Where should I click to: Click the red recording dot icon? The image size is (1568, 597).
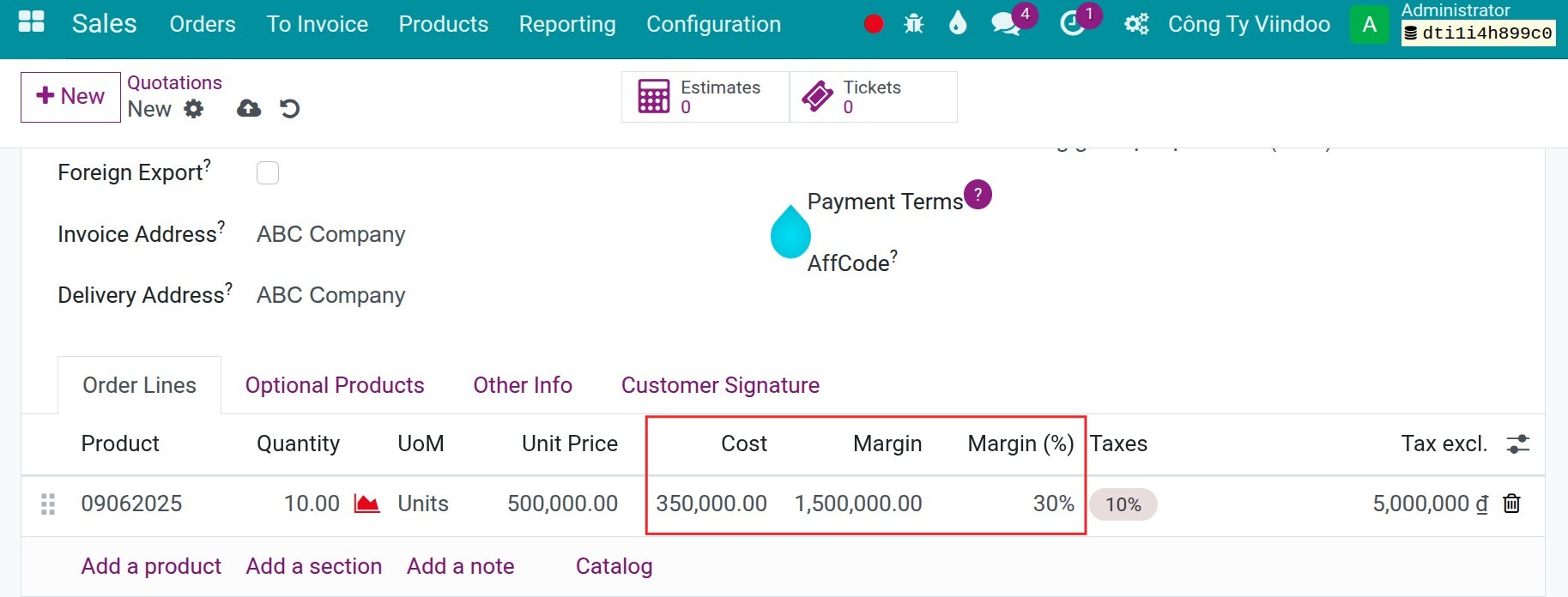tap(874, 24)
